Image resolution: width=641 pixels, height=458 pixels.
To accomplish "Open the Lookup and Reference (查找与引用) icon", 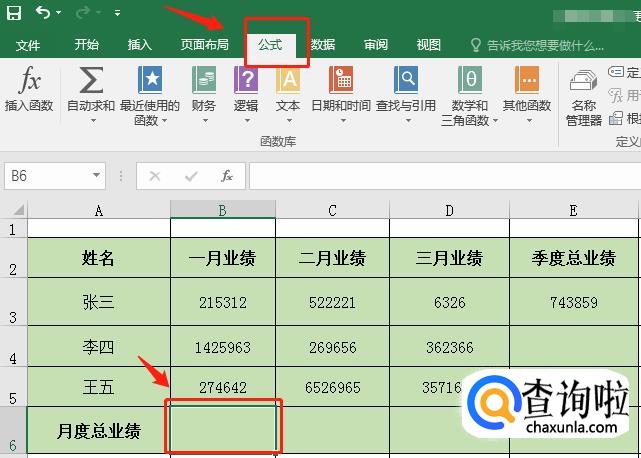I will click(x=406, y=81).
